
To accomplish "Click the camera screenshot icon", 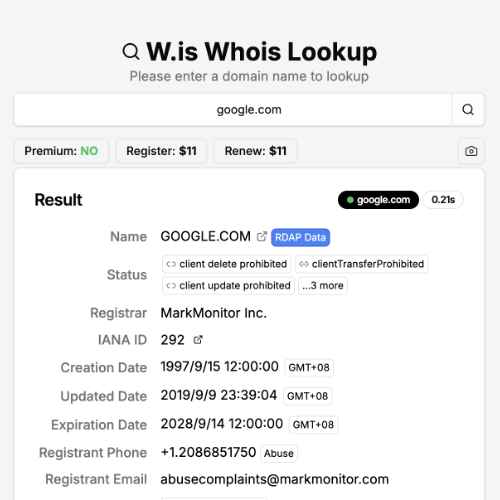I will [471, 151].
